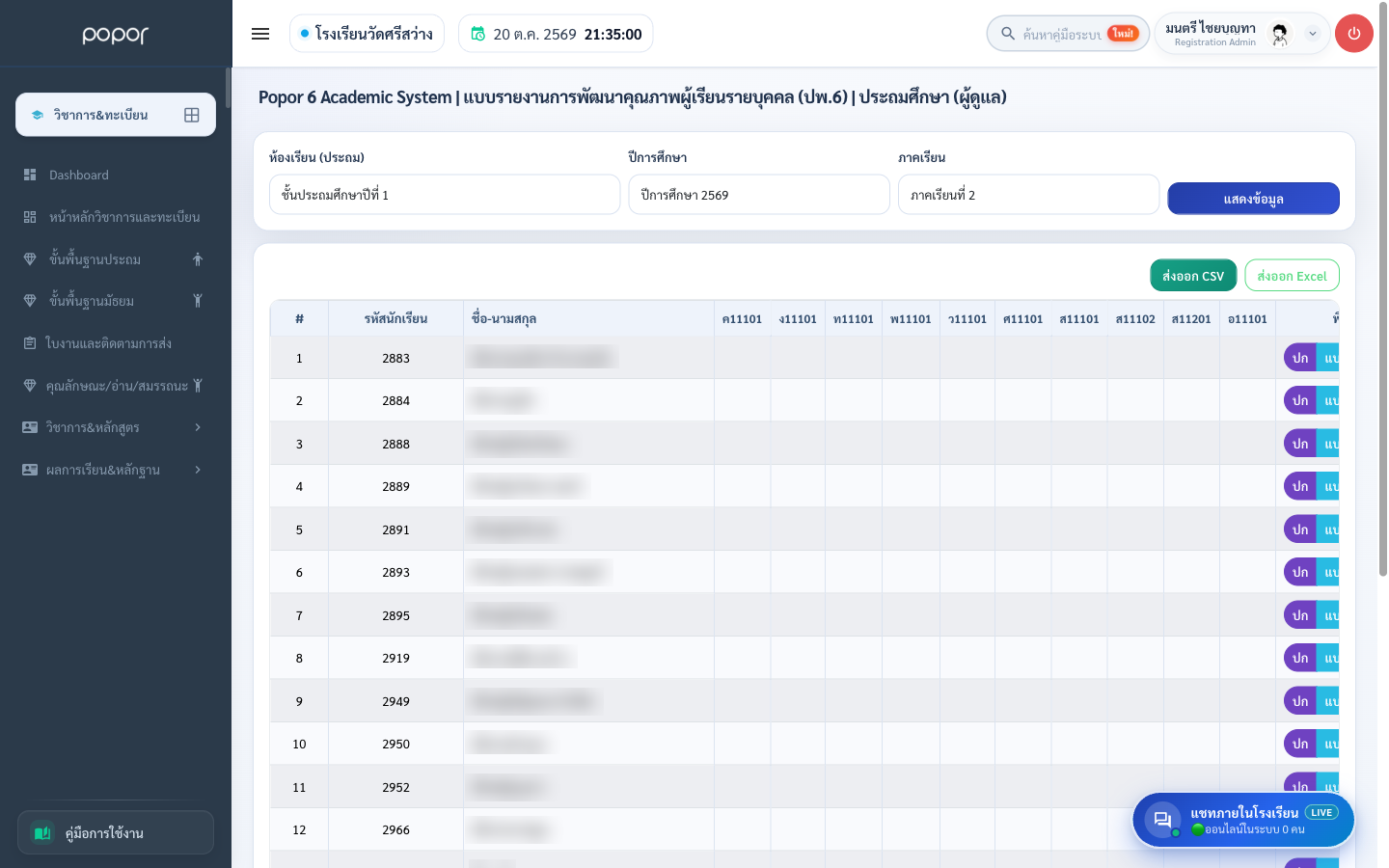Click the search magnifier icon
The width and height of the screenshot is (1389, 868).
1008,34
